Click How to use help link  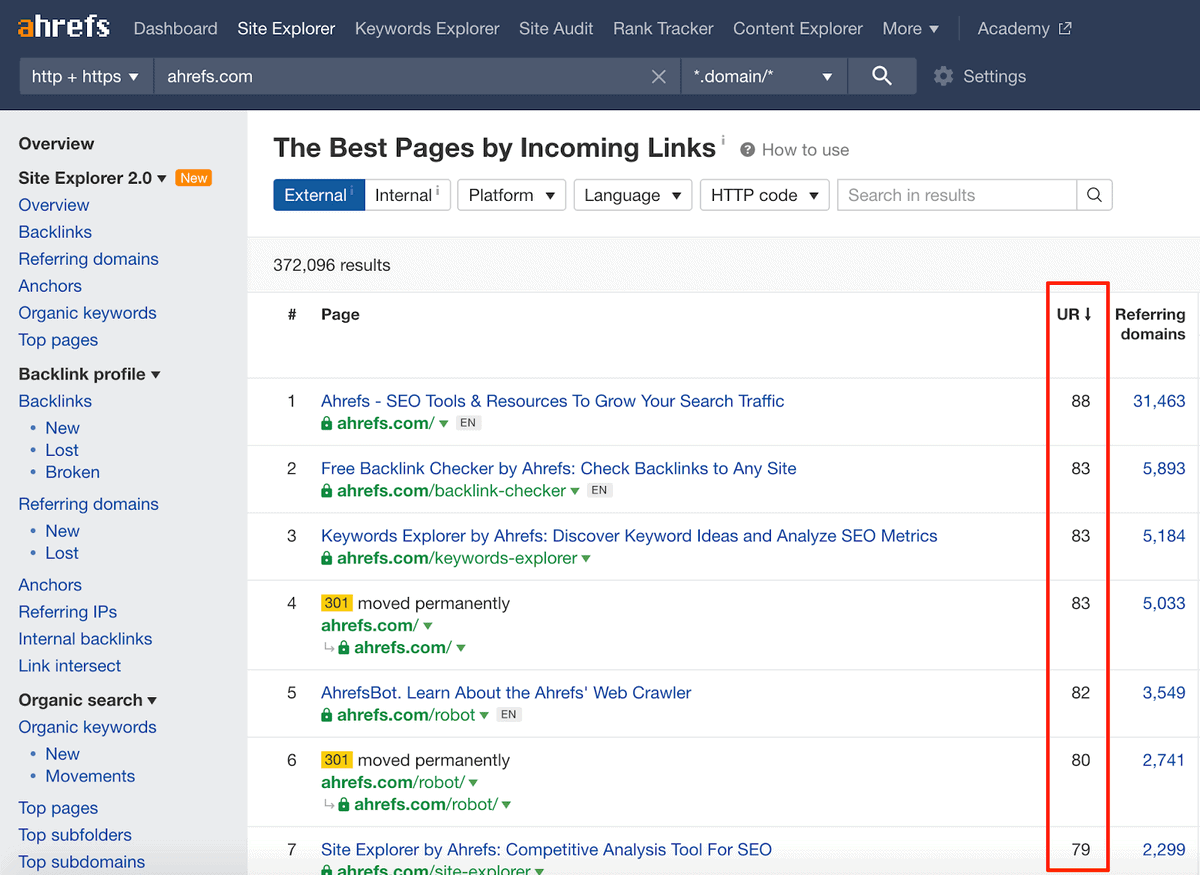click(x=805, y=150)
